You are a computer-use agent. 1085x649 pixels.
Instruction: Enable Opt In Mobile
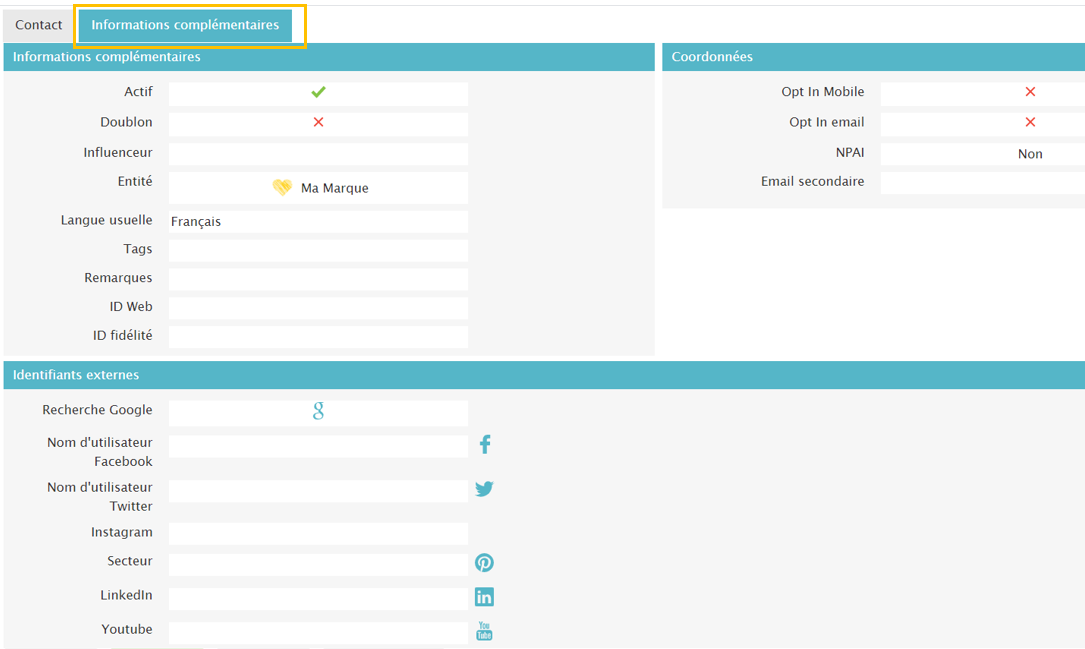pyautogui.click(x=1030, y=92)
